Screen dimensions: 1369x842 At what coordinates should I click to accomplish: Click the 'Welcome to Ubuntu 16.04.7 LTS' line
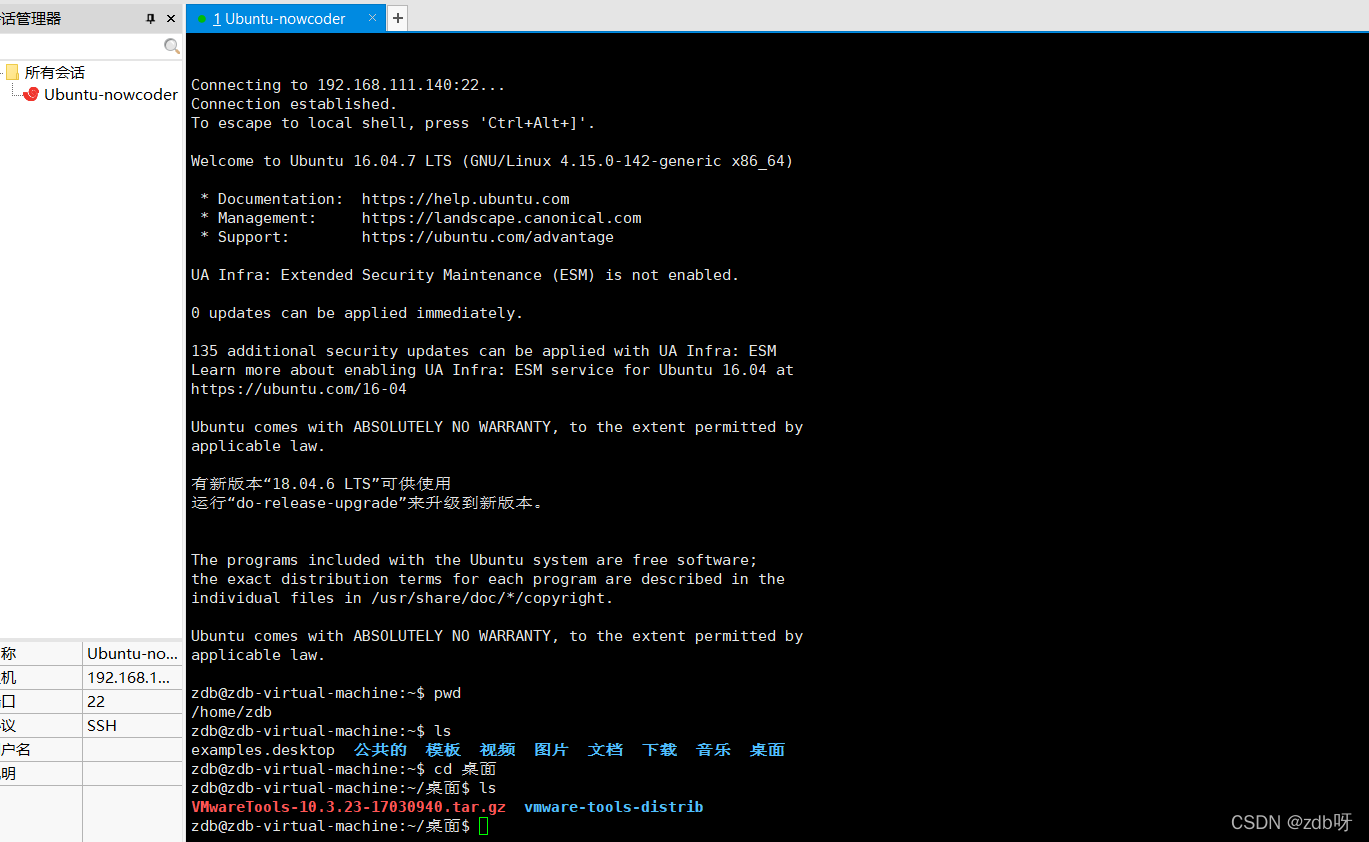pyautogui.click(x=492, y=161)
